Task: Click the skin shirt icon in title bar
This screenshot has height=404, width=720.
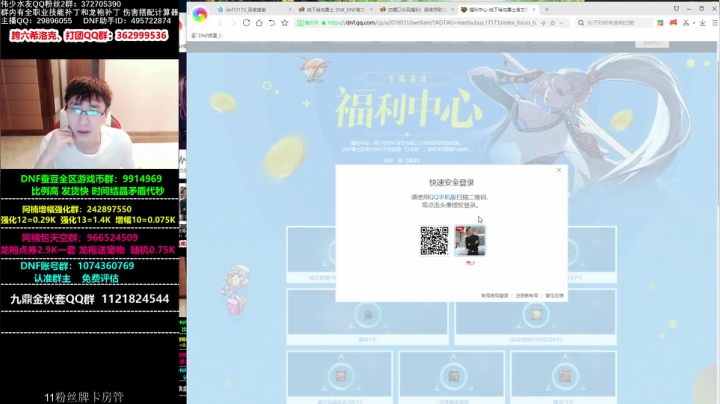Action: click(676, 9)
